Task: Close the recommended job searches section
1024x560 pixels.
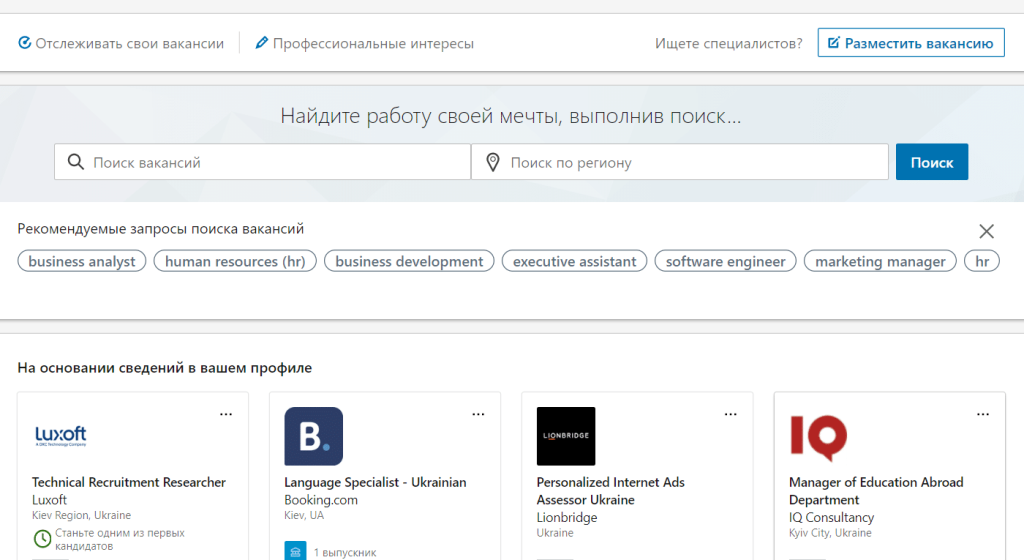Action: pos(986,231)
